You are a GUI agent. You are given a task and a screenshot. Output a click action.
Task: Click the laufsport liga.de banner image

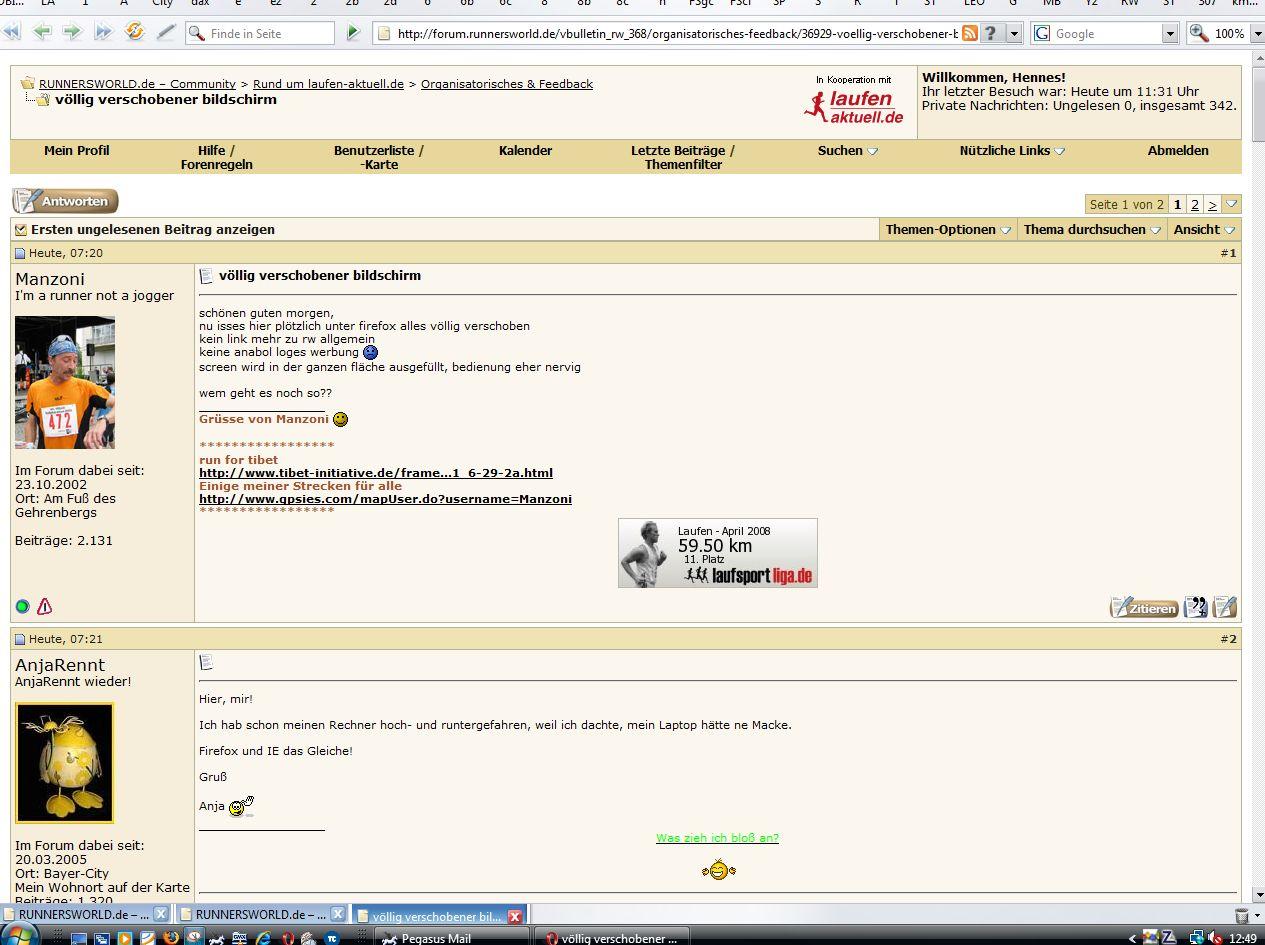[x=718, y=553]
